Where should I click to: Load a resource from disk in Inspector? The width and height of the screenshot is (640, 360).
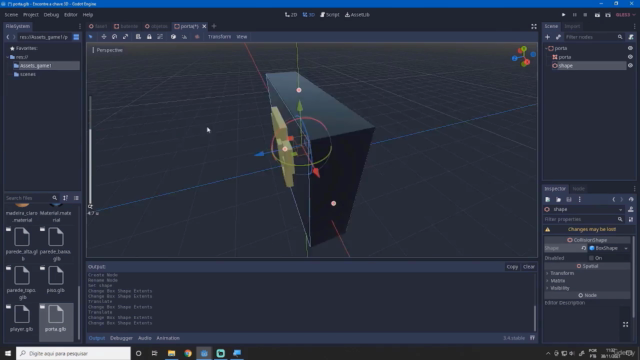coord(558,200)
